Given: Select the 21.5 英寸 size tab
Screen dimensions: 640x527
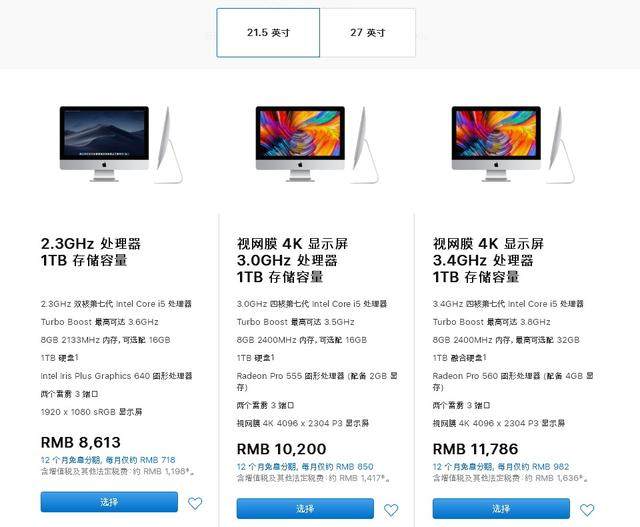Looking at the screenshot, I should tap(268, 33).
